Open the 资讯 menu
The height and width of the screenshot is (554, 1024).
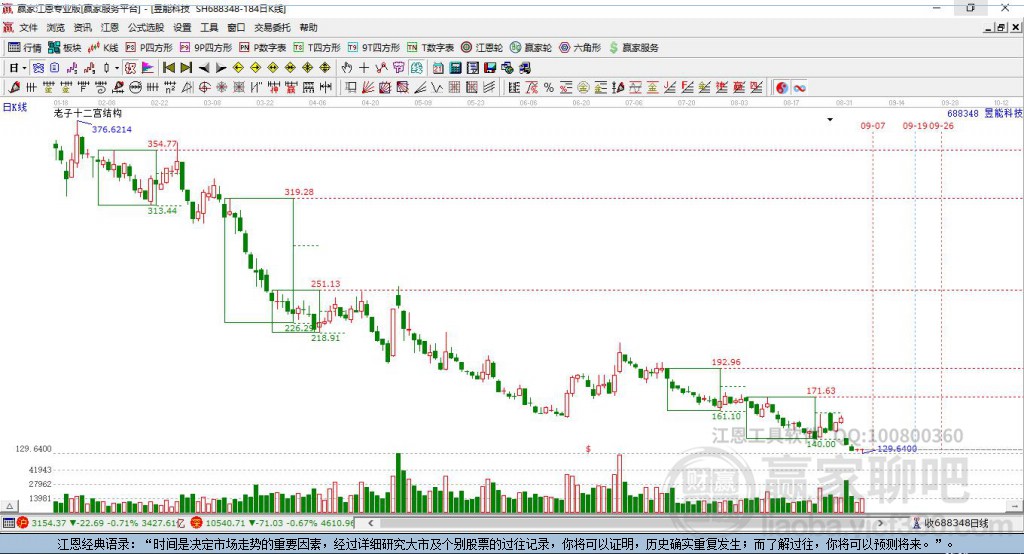pos(82,27)
